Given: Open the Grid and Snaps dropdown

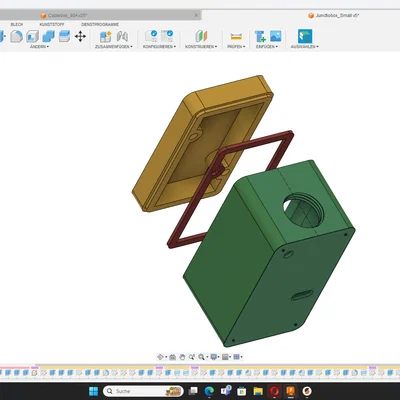Looking at the screenshot, I should [x=226, y=357].
